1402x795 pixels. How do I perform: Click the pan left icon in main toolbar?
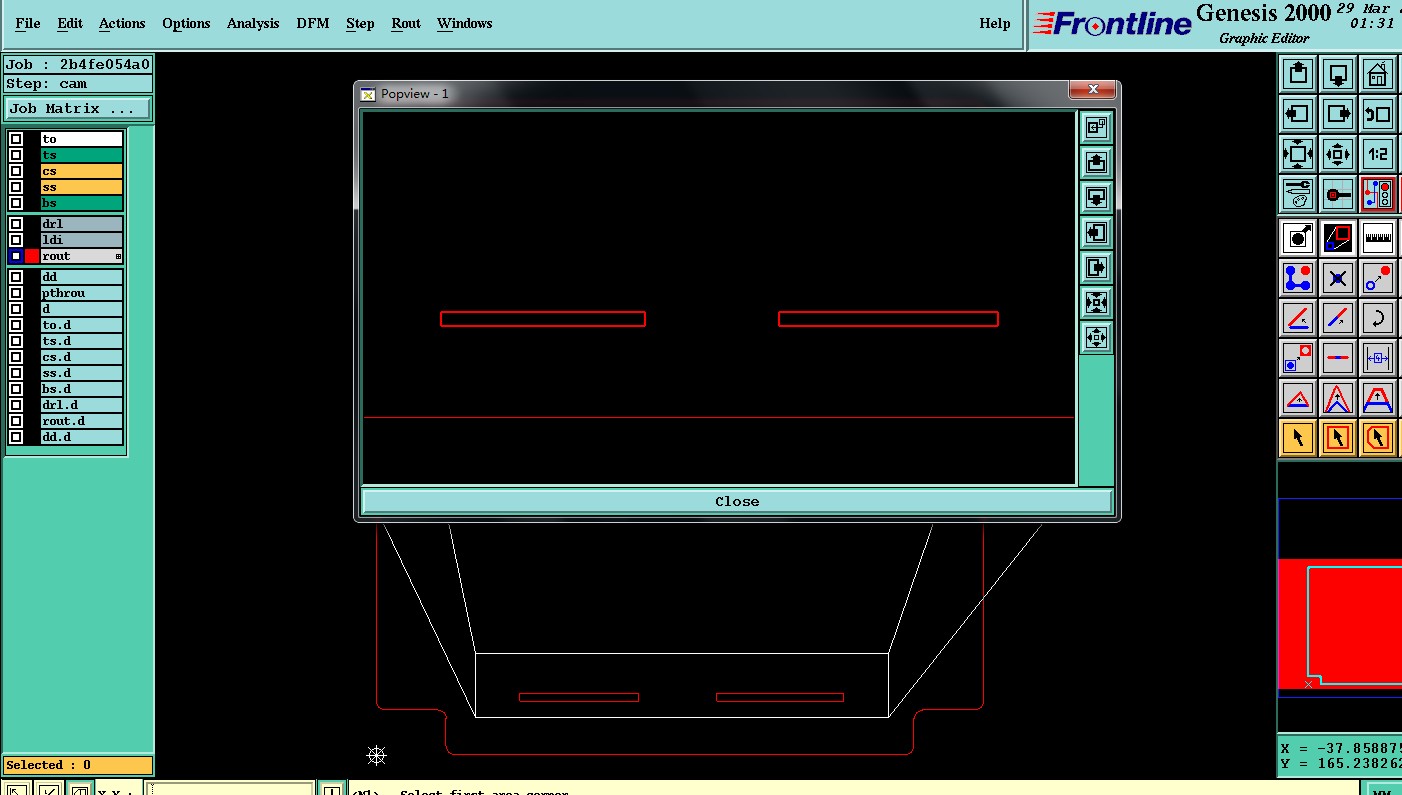click(x=1298, y=114)
